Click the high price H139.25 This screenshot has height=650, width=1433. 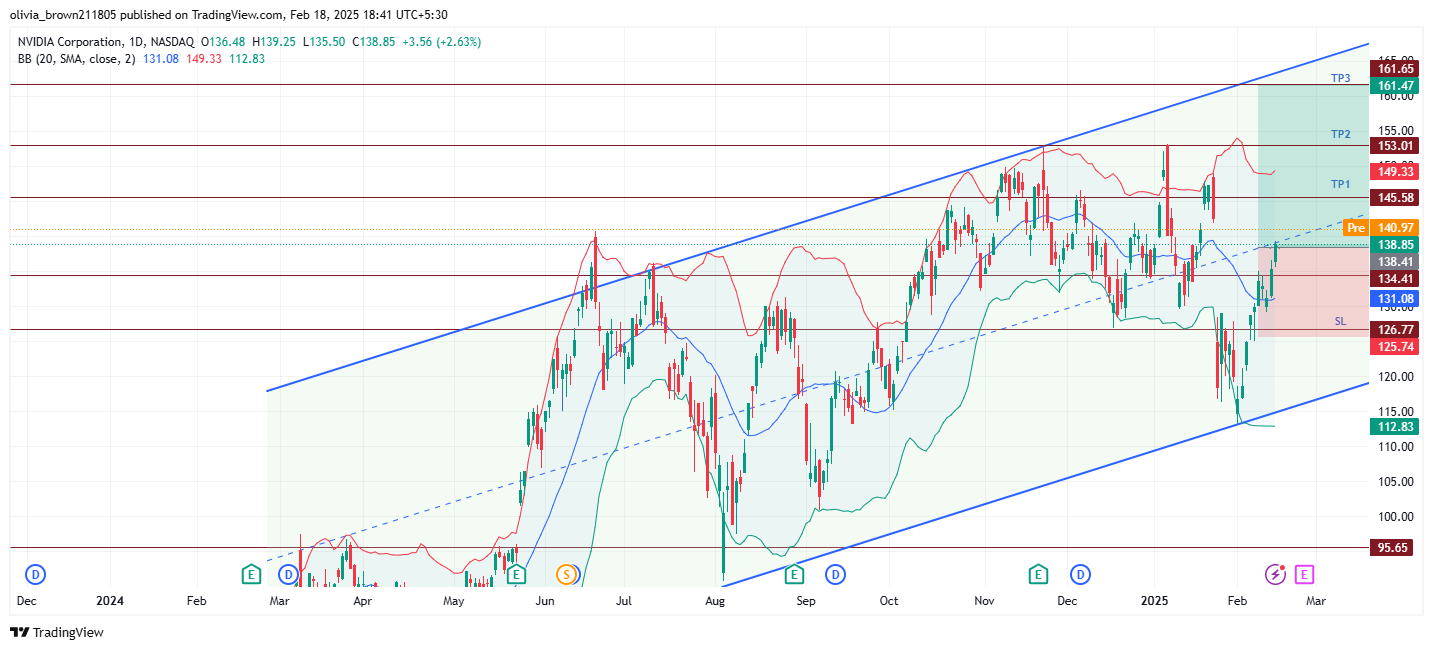274,42
